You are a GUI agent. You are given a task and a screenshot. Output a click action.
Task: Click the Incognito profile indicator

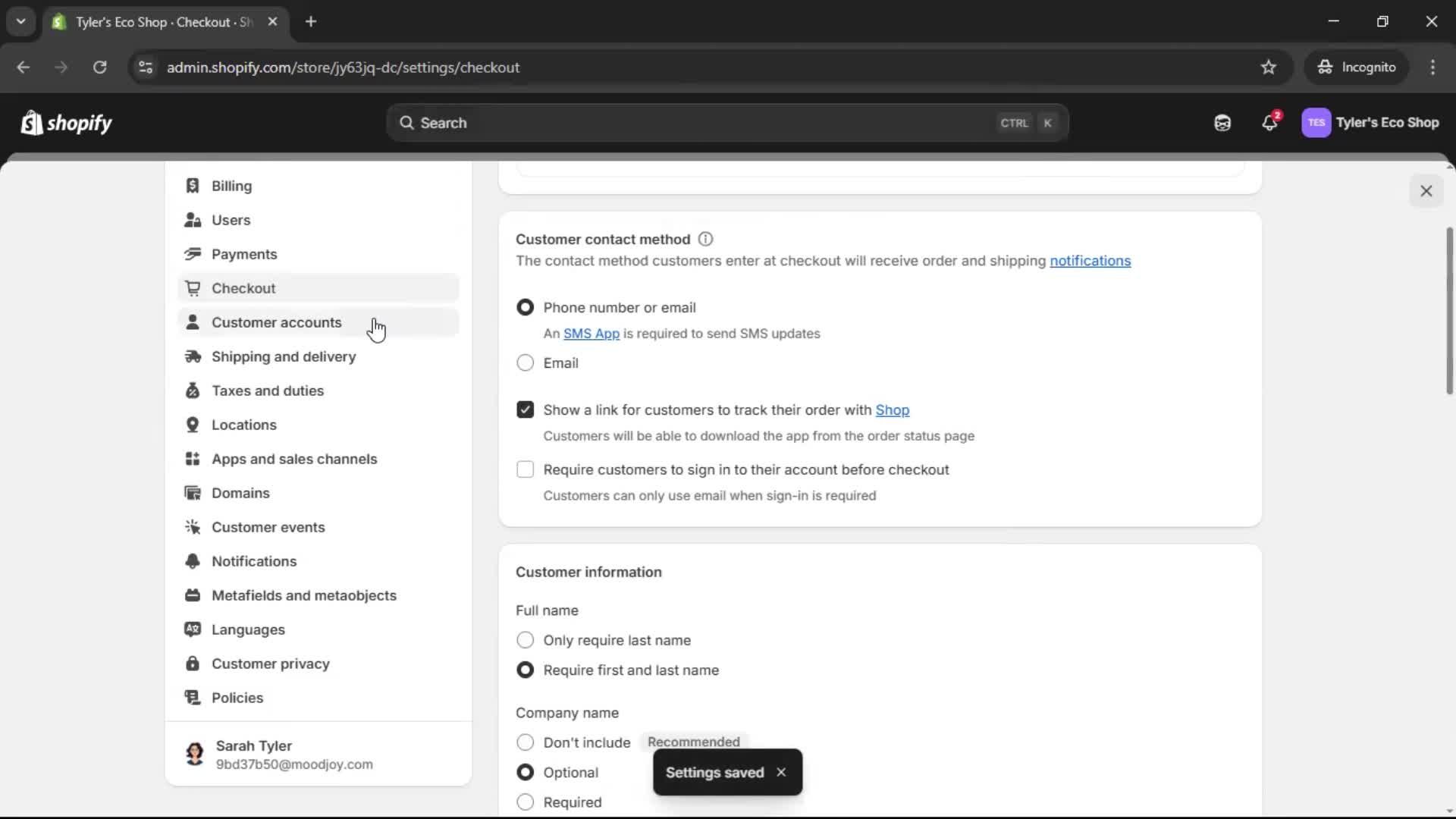(x=1357, y=67)
